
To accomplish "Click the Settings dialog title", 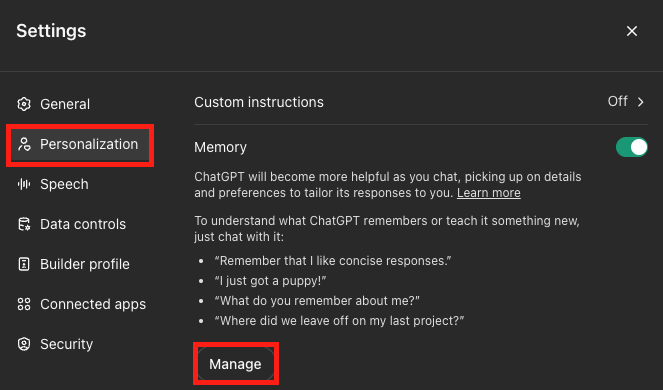I will coord(51,31).
